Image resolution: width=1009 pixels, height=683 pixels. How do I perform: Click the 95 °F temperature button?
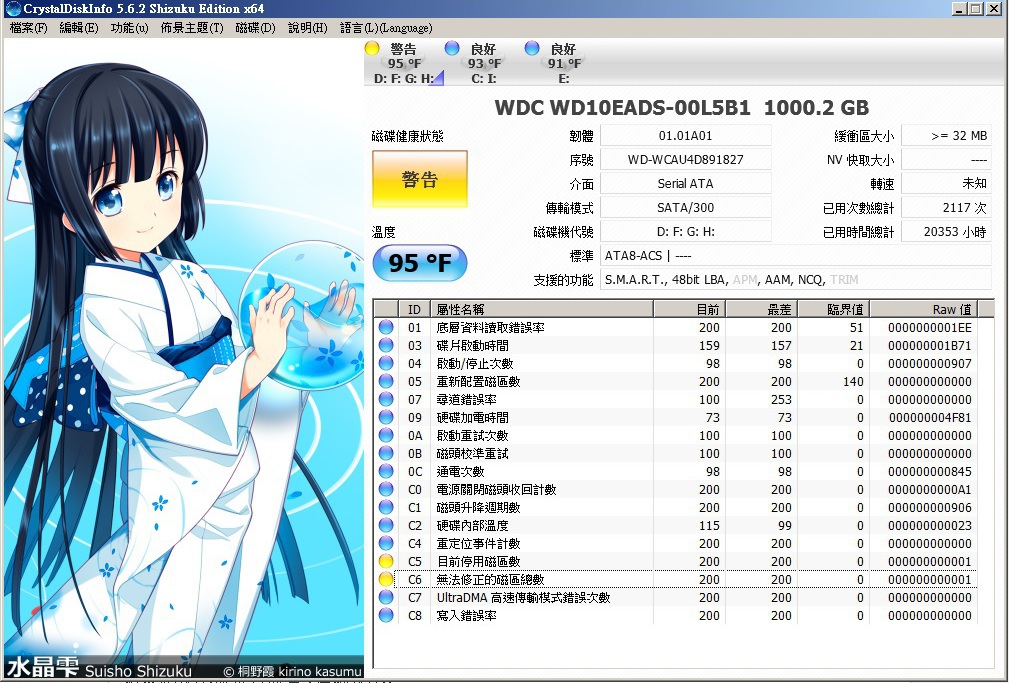420,263
